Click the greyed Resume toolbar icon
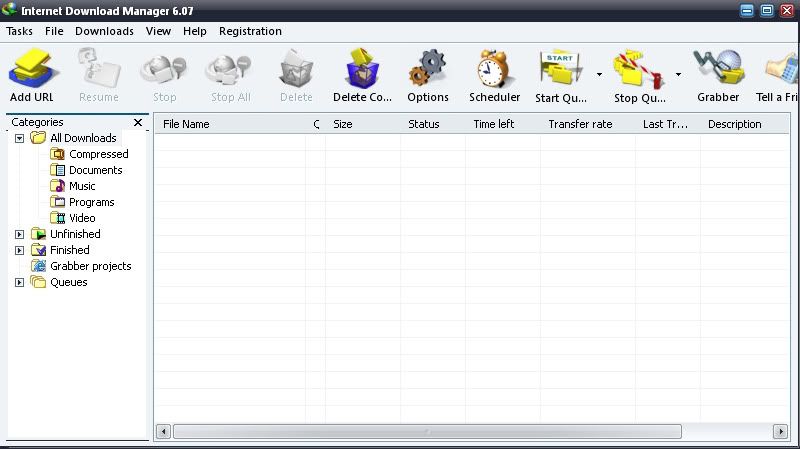The height and width of the screenshot is (449, 800). [x=99, y=68]
